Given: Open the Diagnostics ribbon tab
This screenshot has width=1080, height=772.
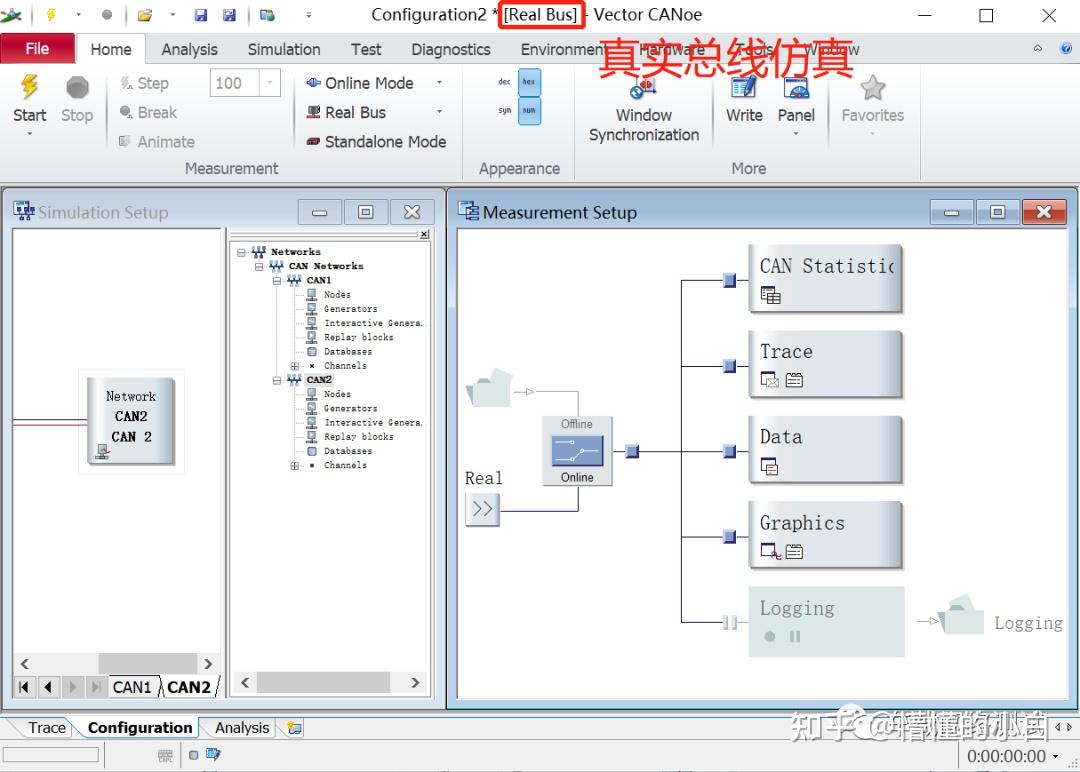Looking at the screenshot, I should click(450, 48).
